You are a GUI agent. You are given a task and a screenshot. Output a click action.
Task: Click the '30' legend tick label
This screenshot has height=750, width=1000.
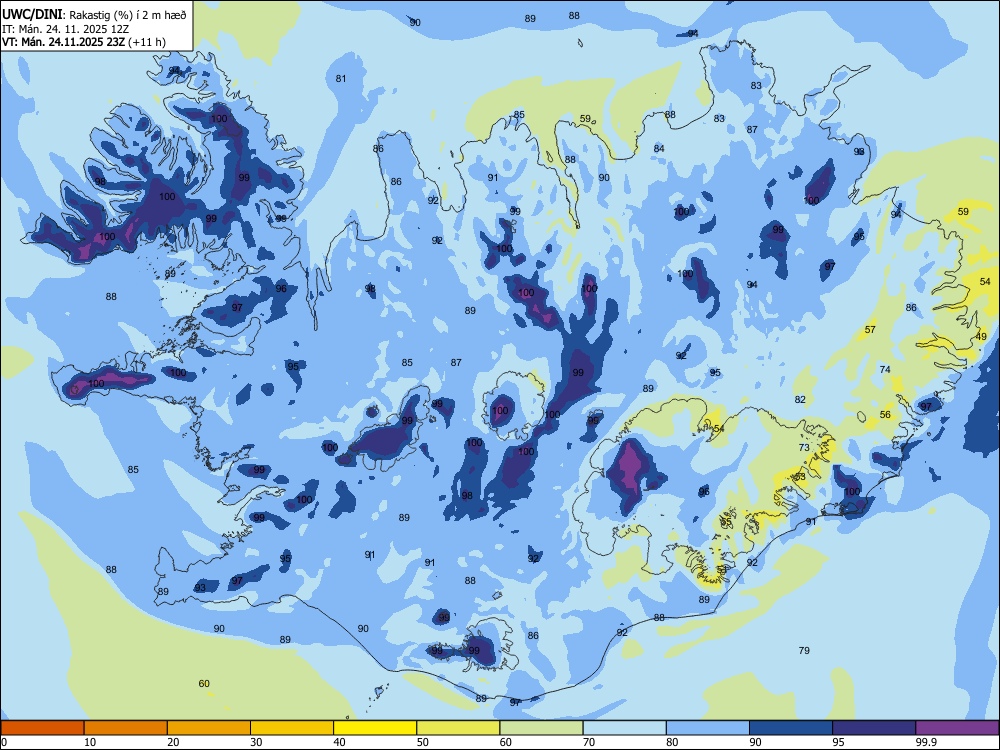coord(256,742)
